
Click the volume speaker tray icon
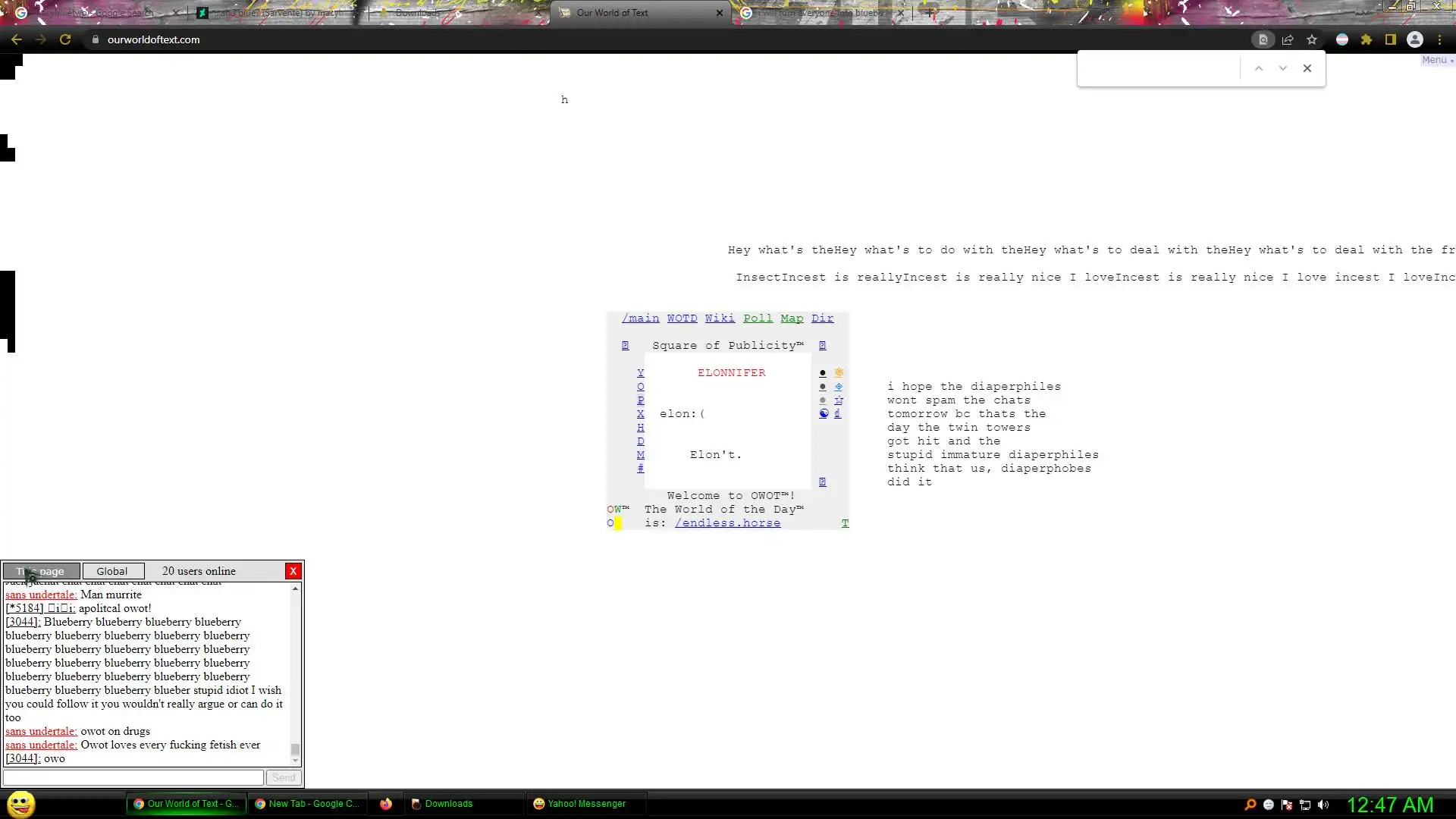click(x=1323, y=805)
